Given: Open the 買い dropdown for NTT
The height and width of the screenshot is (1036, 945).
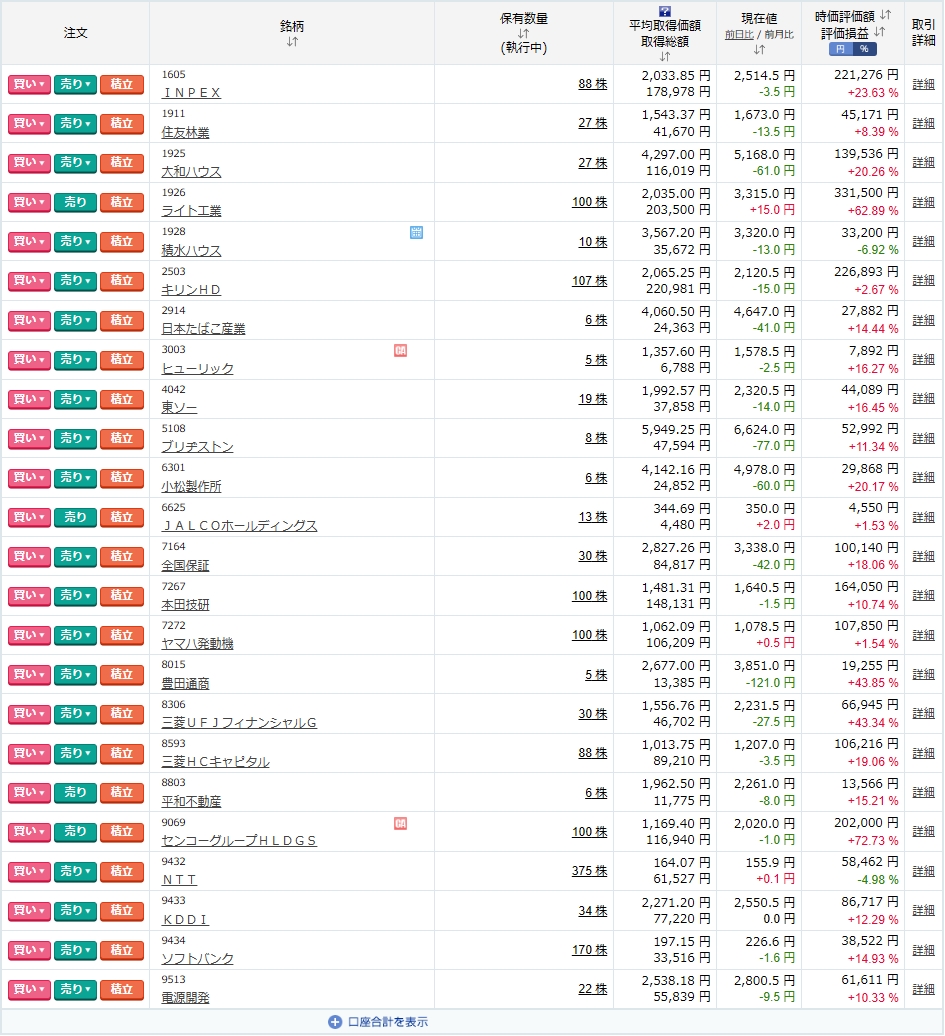Looking at the screenshot, I should (x=29, y=871).
